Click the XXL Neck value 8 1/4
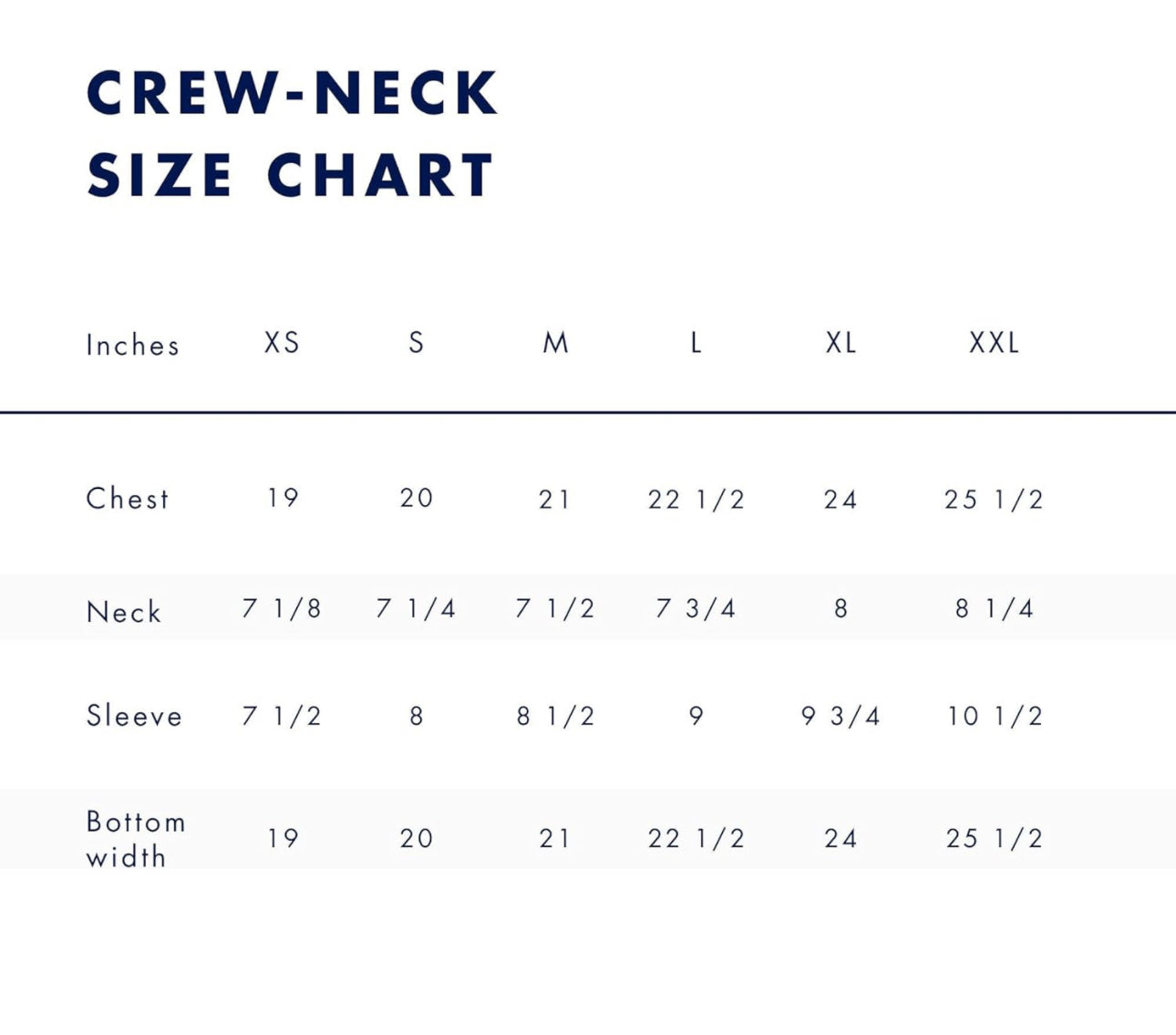1176x1035 pixels. (x=994, y=608)
